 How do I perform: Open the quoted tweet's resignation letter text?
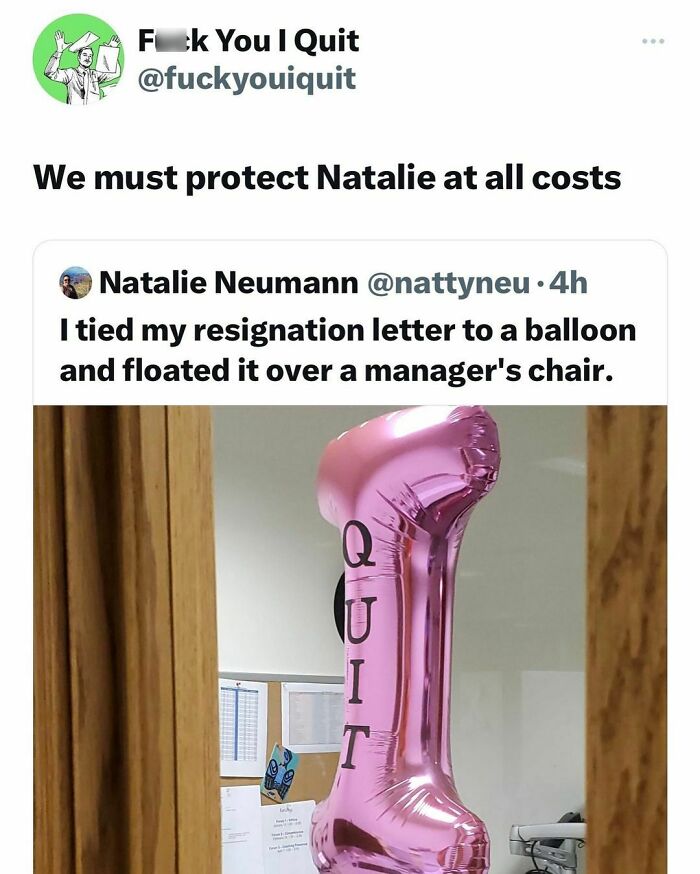pos(347,349)
